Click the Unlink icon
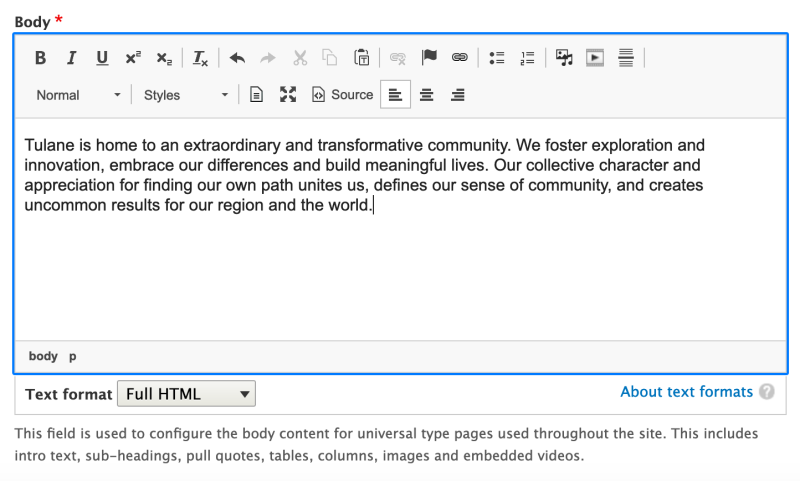Screen dimensions: 800x481 pos(397,58)
